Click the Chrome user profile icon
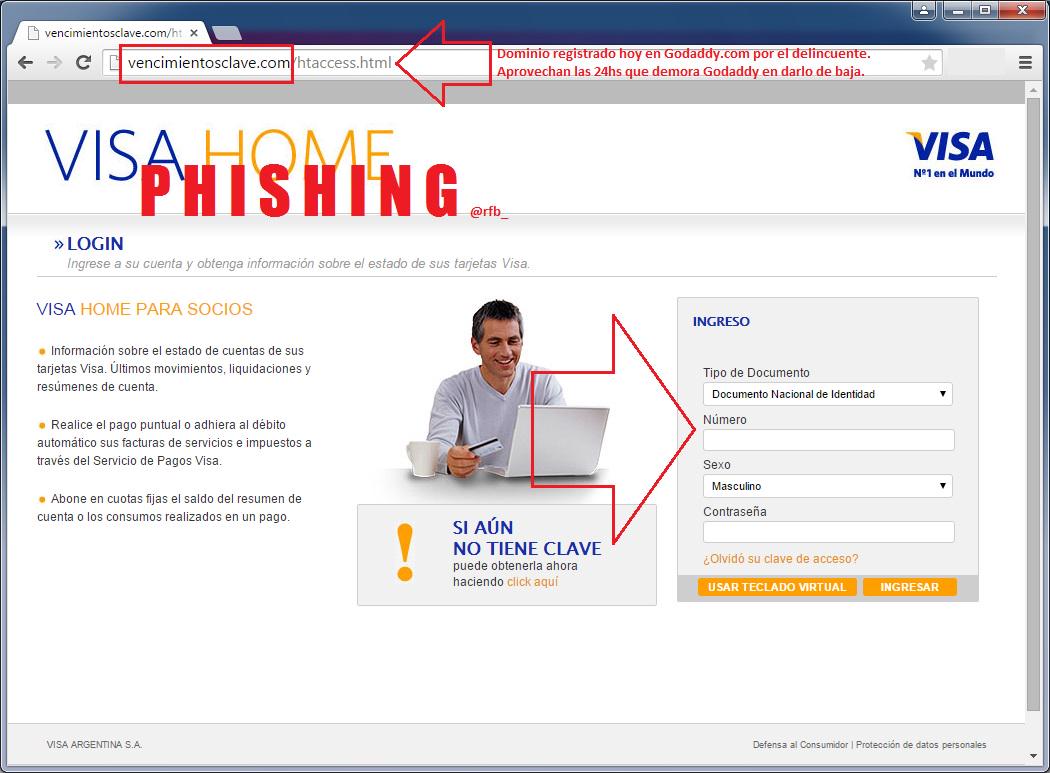Screen dimensions: 1050x773 (924, 10)
